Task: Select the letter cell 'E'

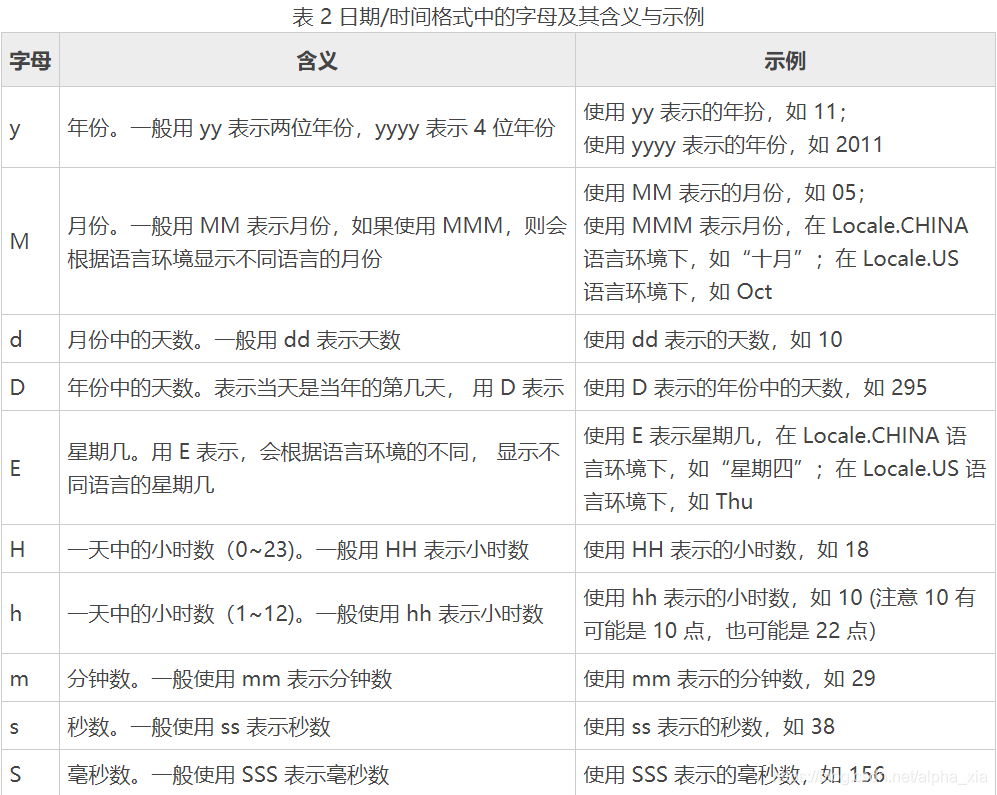Action: [x=30, y=468]
